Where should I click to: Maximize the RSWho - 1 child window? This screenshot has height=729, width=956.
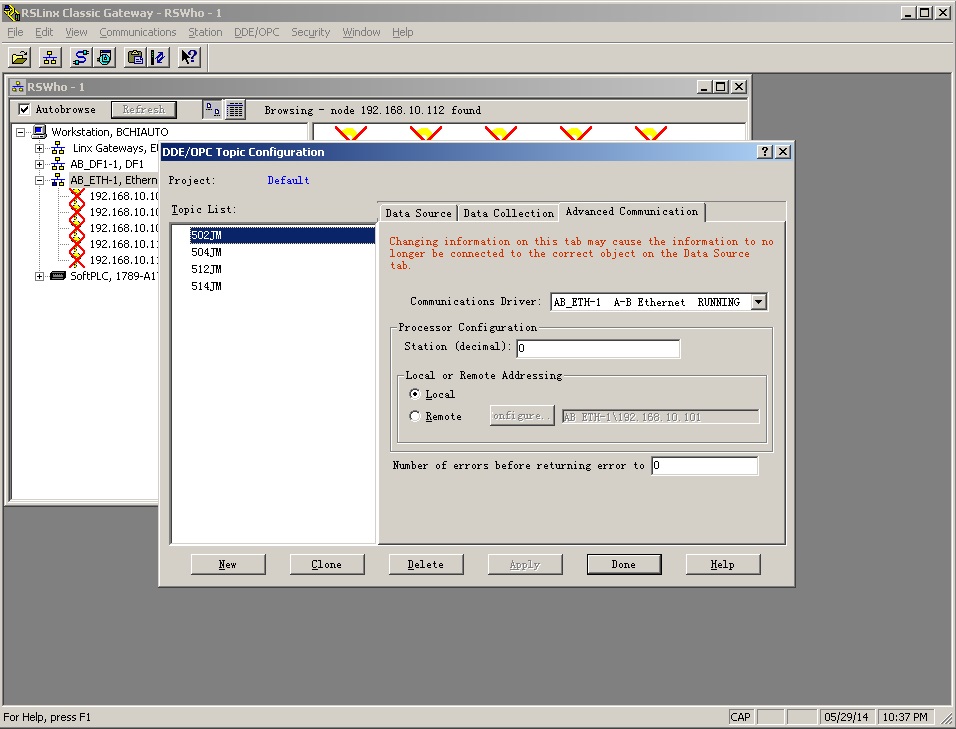721,87
